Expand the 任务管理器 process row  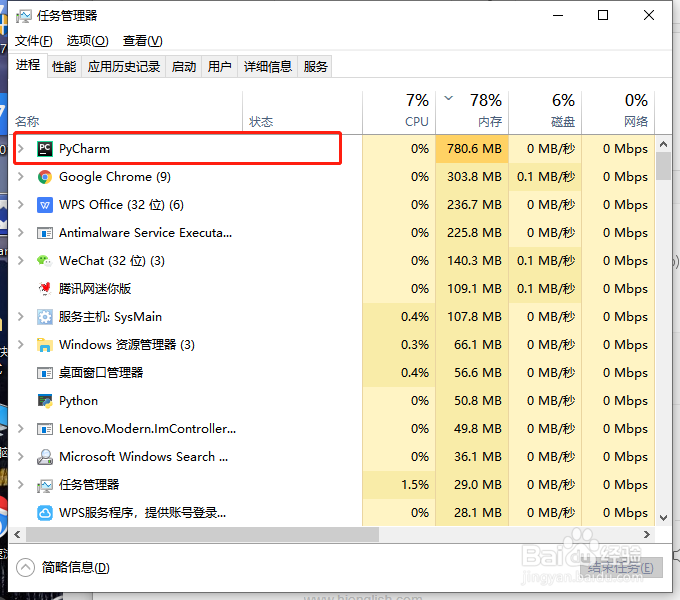click(x=20, y=485)
